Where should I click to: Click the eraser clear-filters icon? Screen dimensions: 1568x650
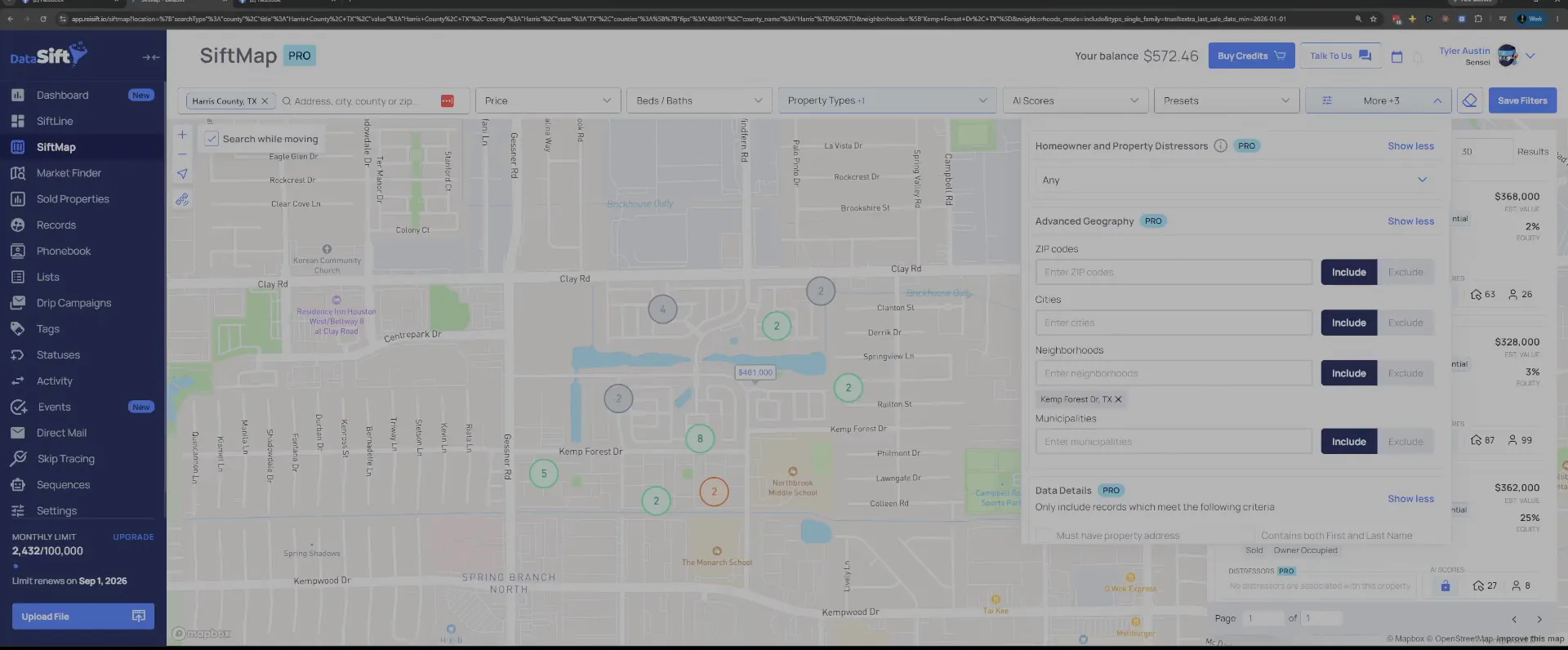point(1469,100)
